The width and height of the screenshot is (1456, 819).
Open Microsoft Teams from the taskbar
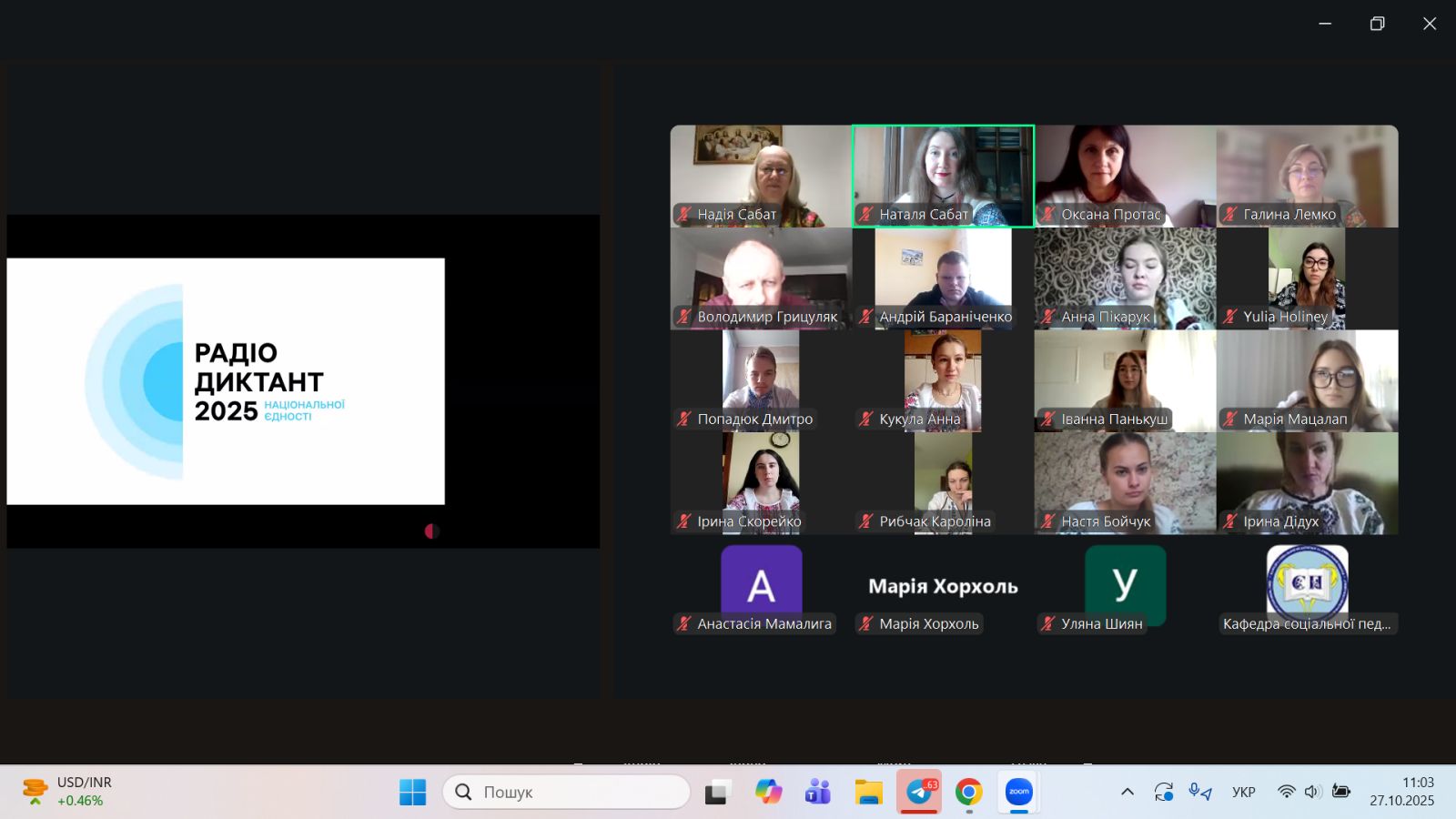[x=818, y=792]
